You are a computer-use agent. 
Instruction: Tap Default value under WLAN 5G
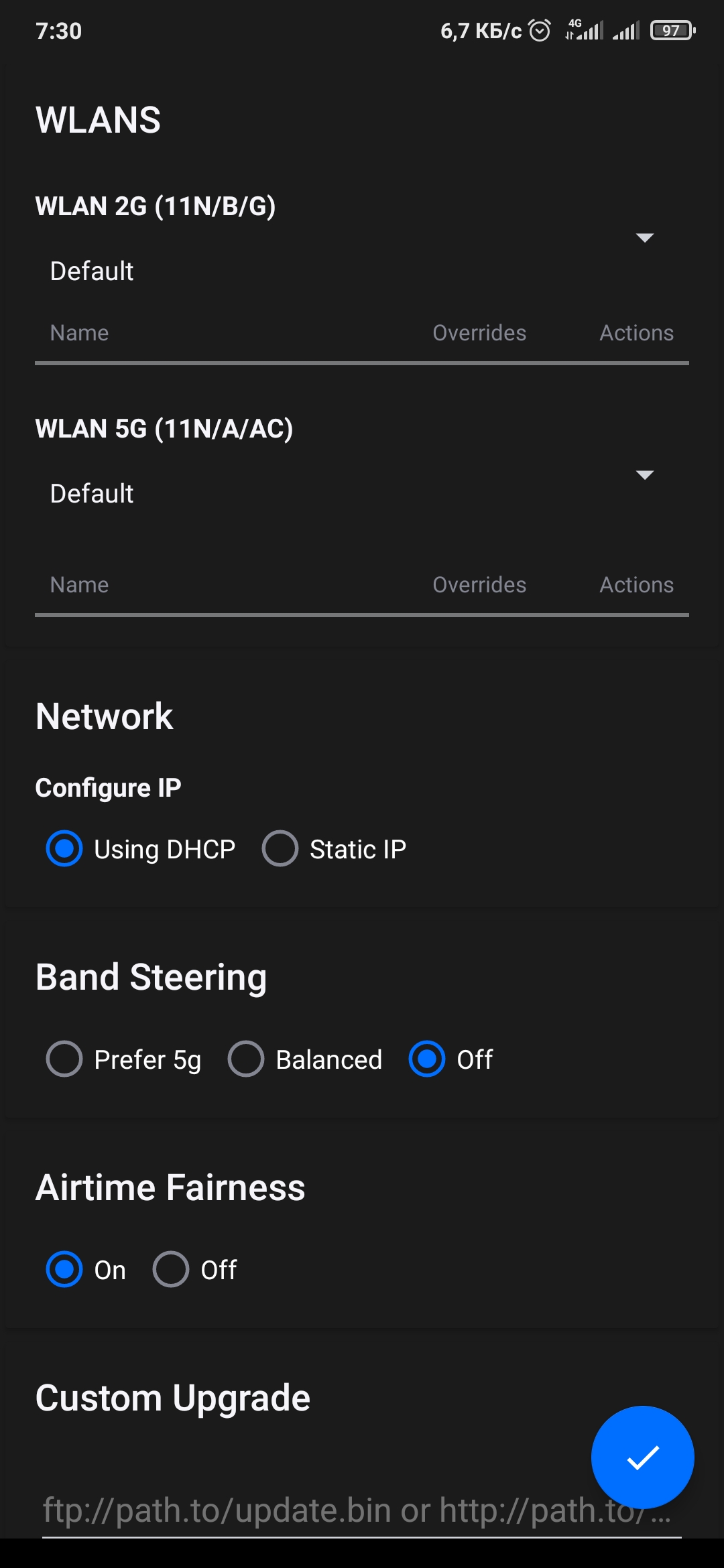pos(92,494)
